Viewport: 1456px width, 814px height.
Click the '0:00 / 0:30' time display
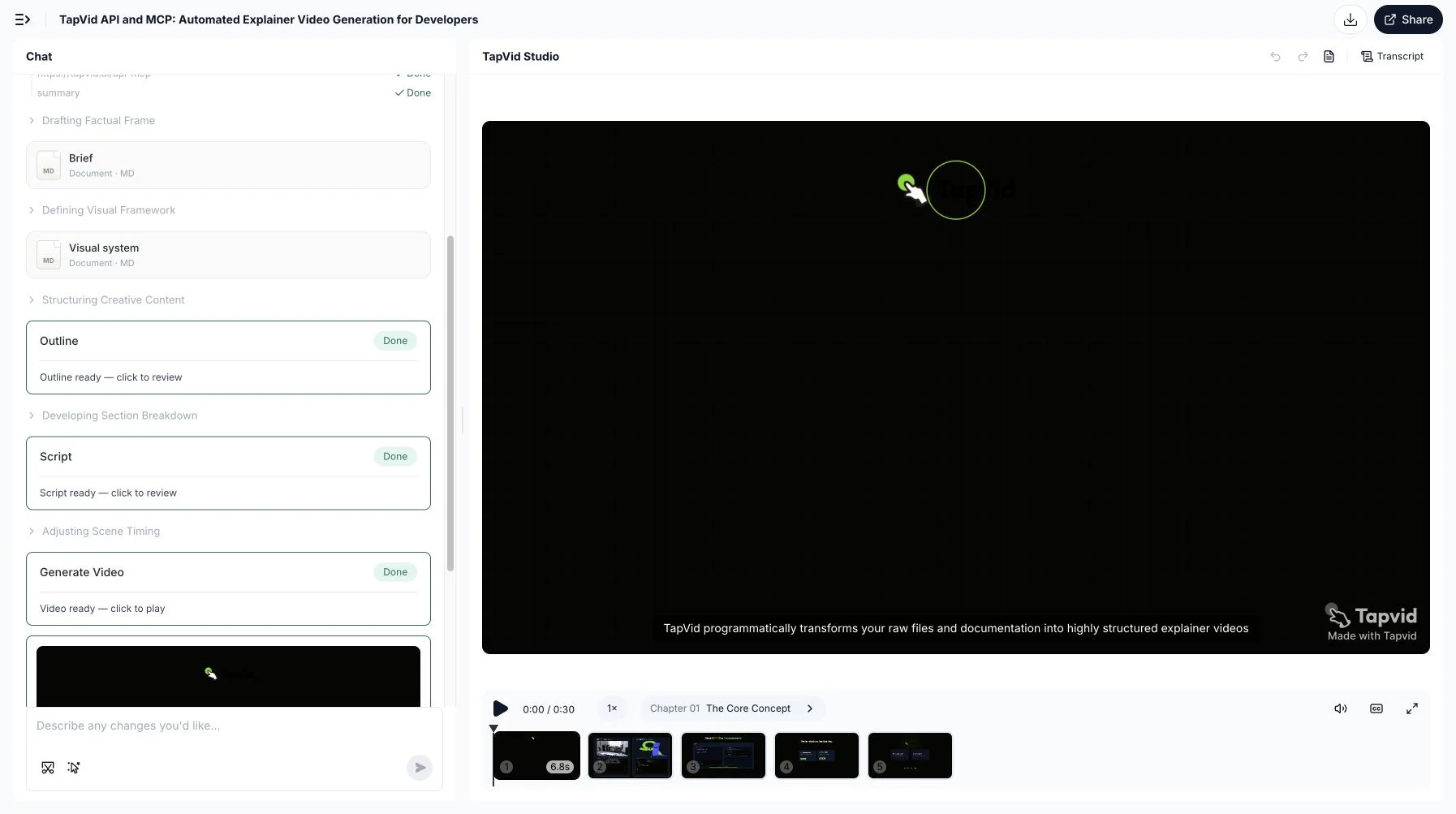tap(549, 709)
